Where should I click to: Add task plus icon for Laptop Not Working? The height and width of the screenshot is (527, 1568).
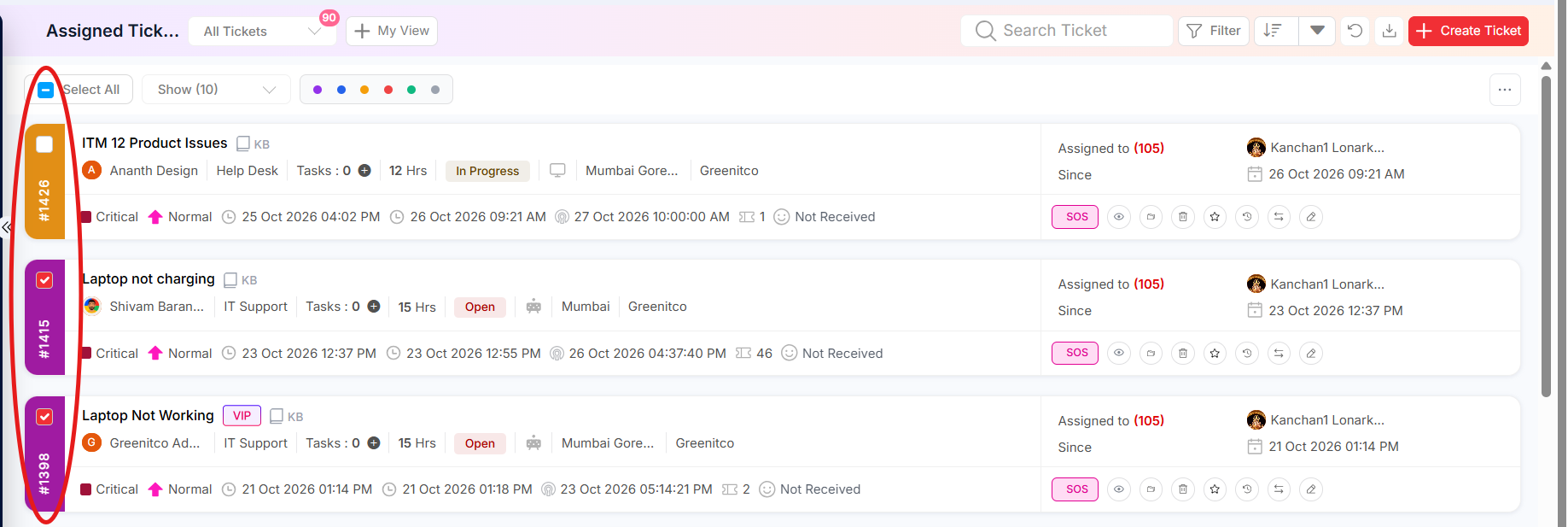click(x=374, y=443)
